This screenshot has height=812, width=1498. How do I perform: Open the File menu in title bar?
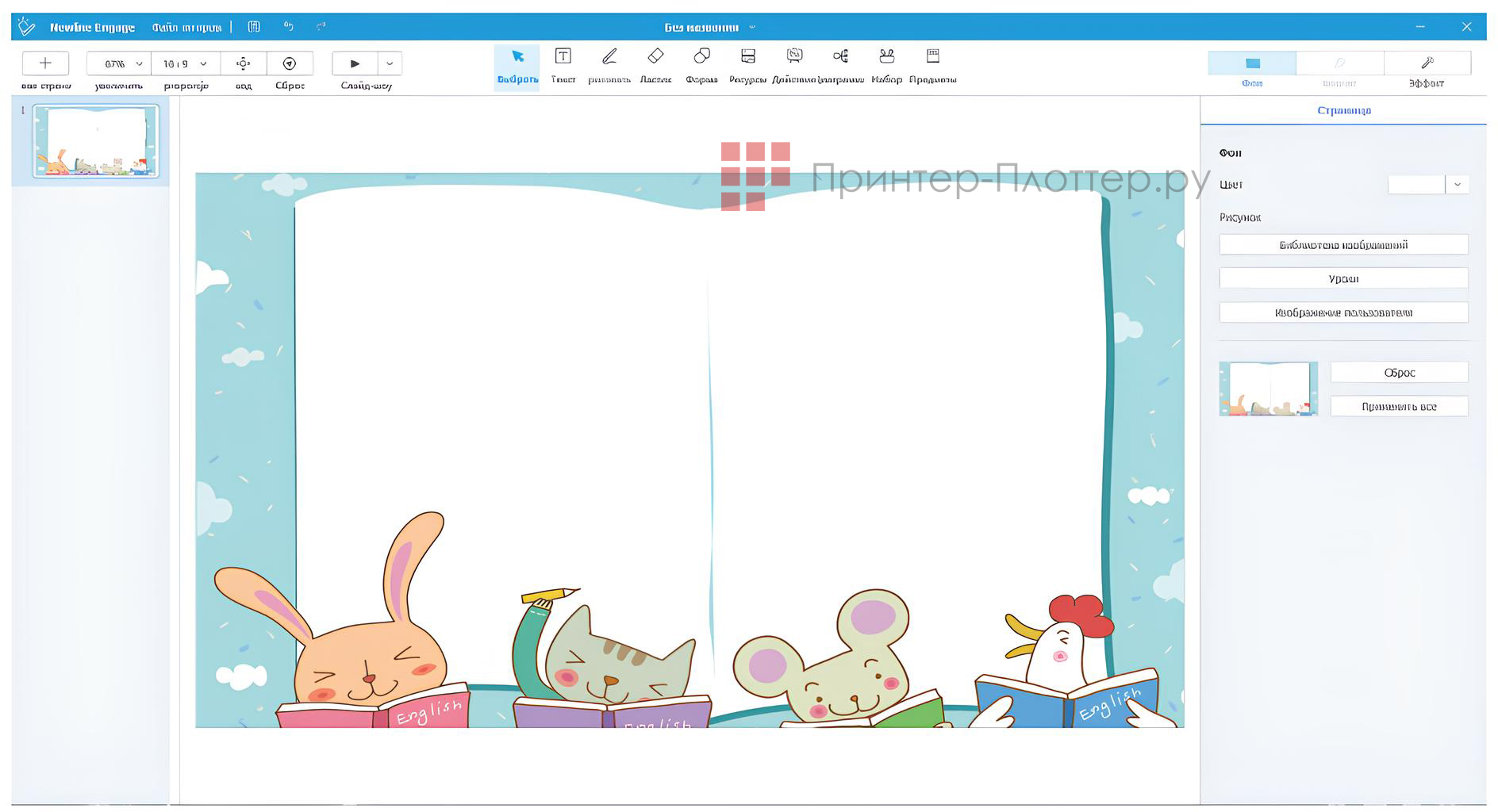186,27
